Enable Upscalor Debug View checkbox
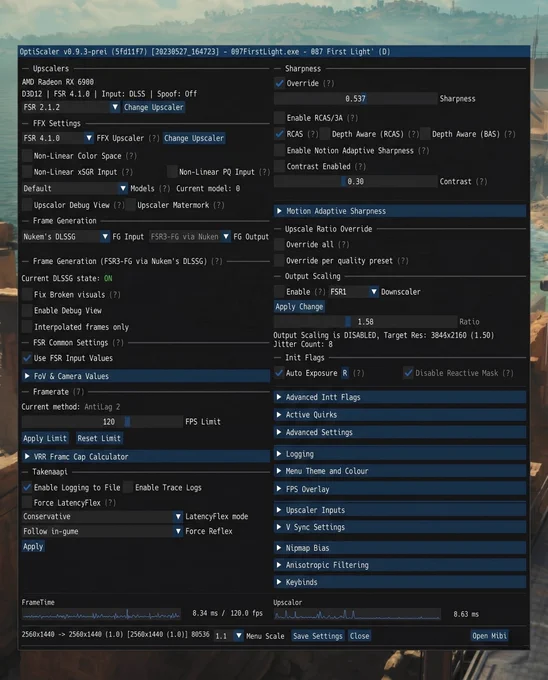The width and height of the screenshot is (548, 680). pyautogui.click(x=27, y=205)
